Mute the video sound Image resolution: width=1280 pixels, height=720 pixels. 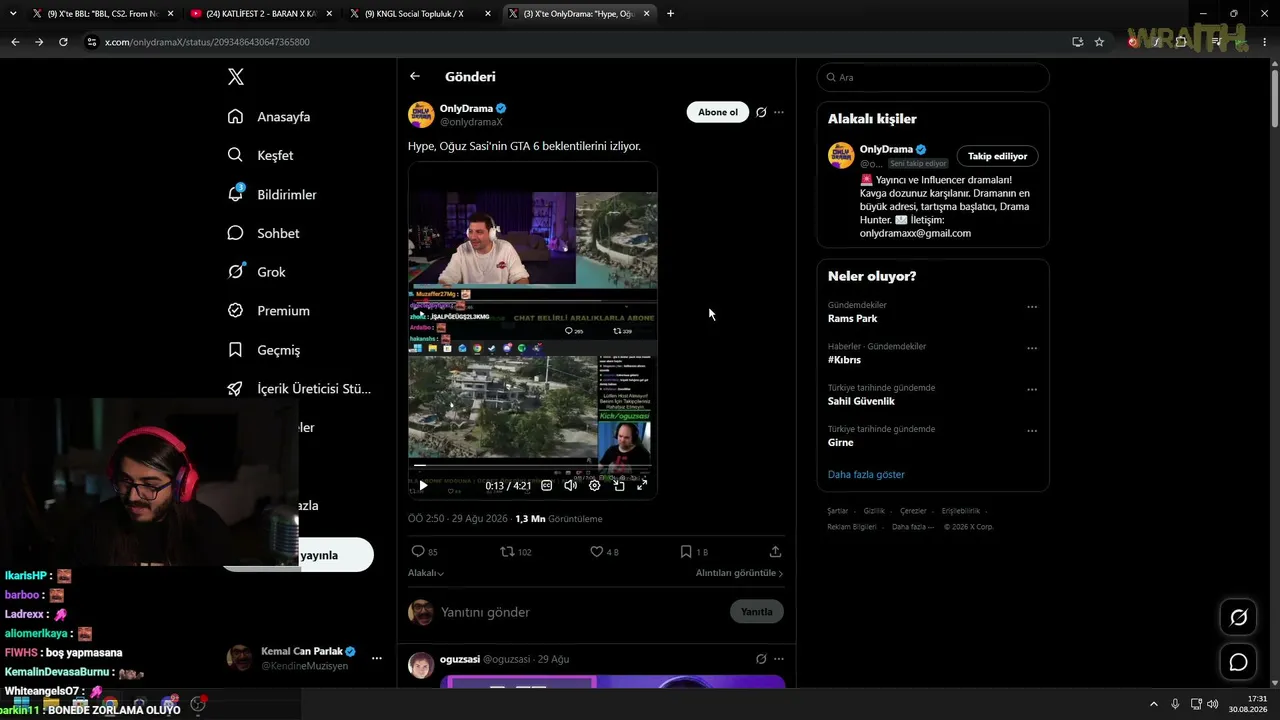pyautogui.click(x=570, y=485)
